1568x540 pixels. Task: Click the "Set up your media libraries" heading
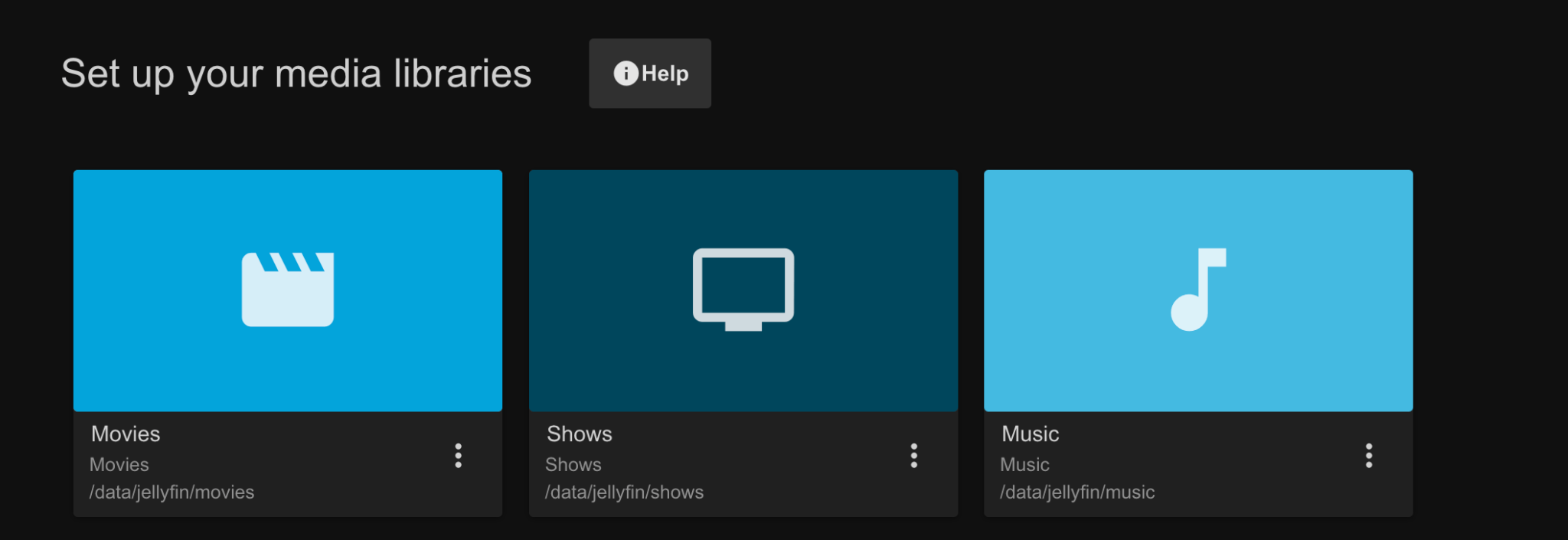(x=296, y=74)
